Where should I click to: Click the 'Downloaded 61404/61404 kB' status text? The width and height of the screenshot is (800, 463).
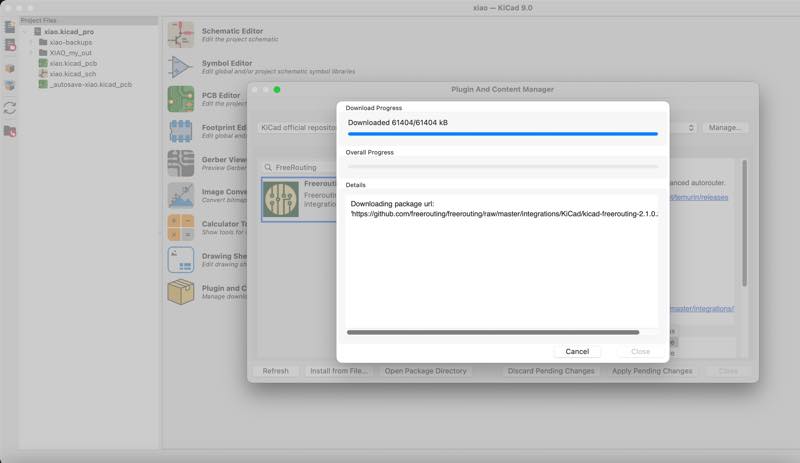397,123
